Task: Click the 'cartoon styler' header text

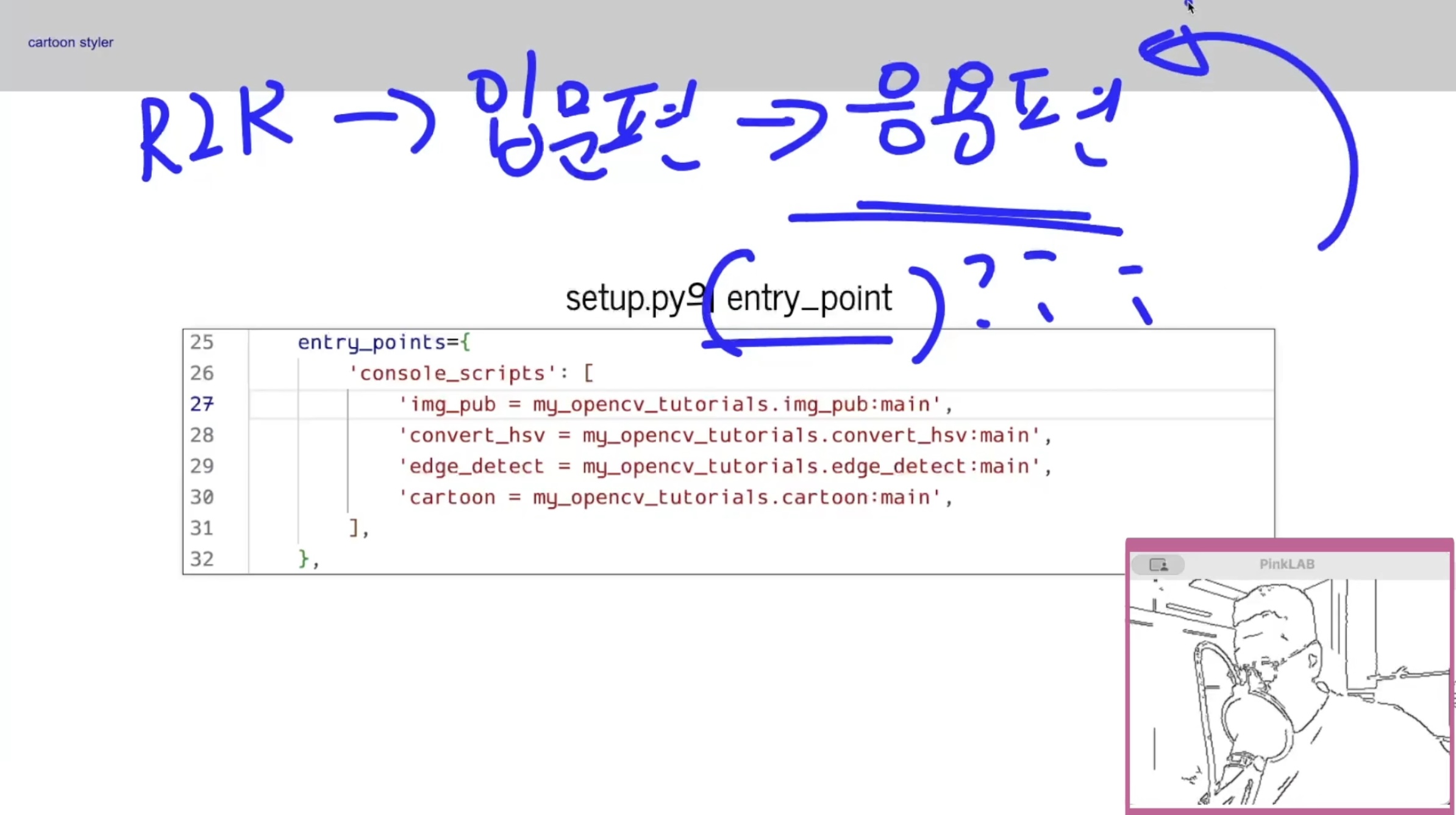Action: (71, 43)
